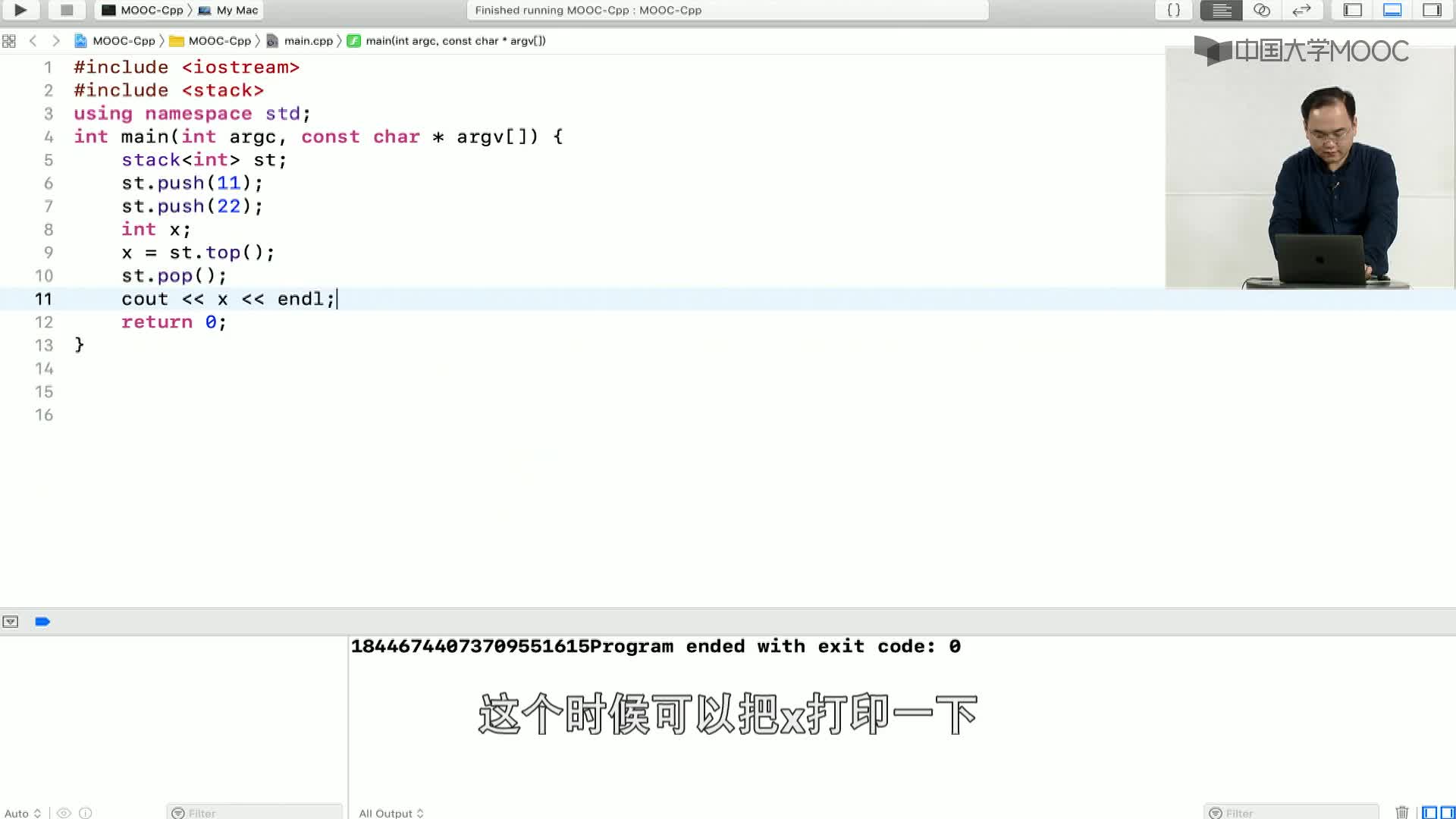Open the main function symbol menu
The image size is (1456, 819).
tap(446, 41)
